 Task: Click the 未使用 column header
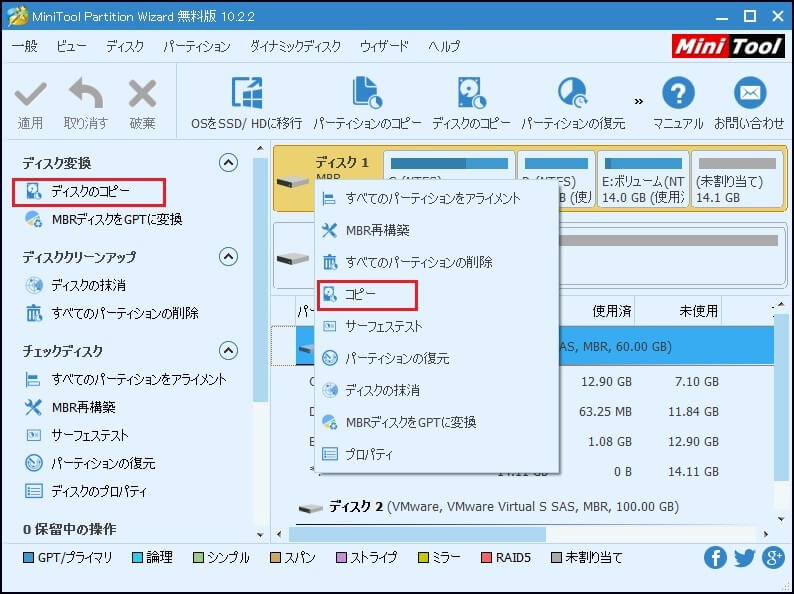pyautogui.click(x=698, y=310)
